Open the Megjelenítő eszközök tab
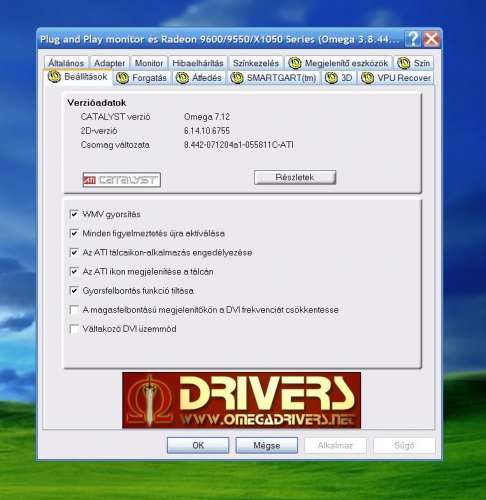Image resolution: width=486 pixels, height=500 pixels. 338,63
